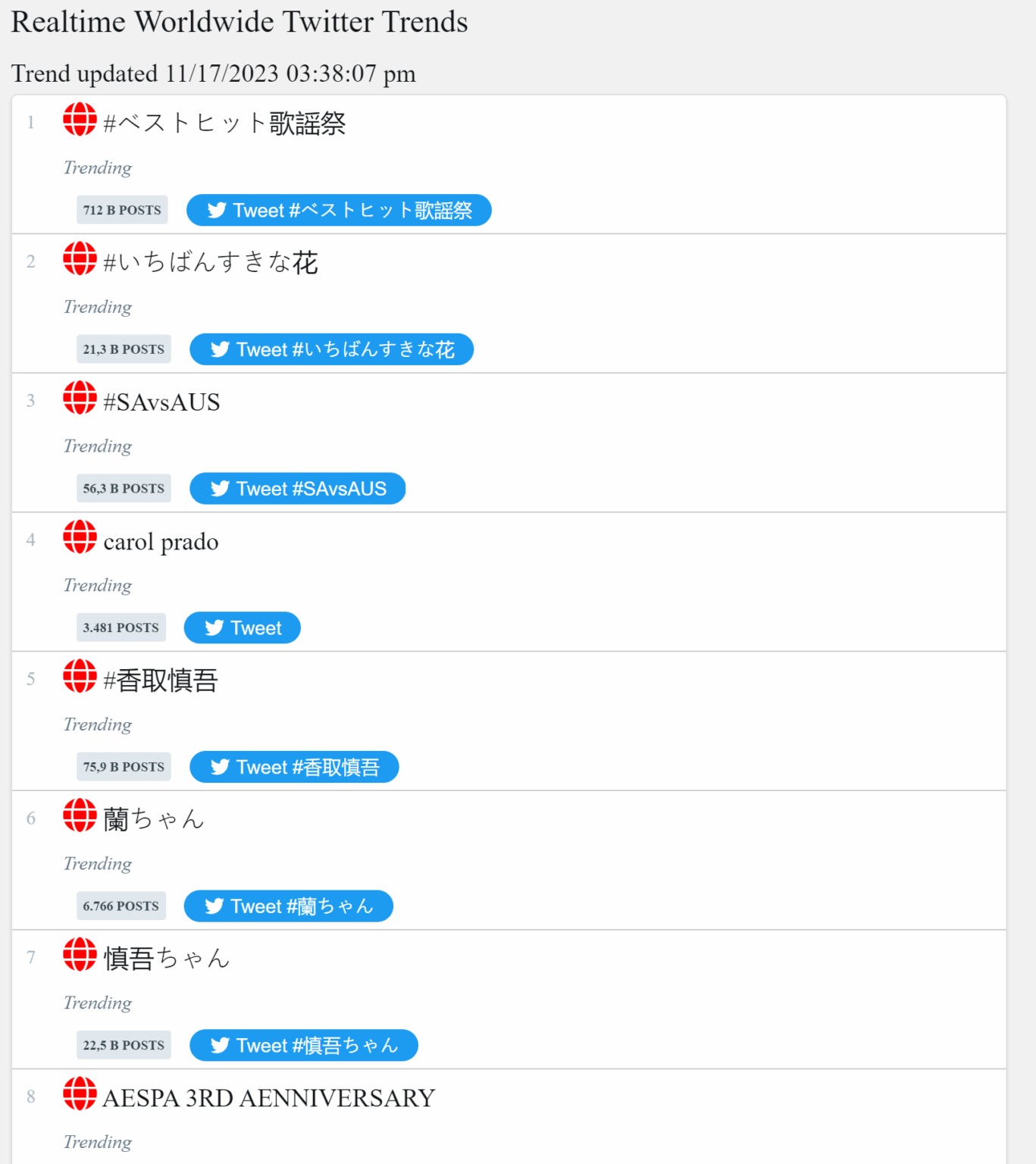Open the carol prado trend title

(x=161, y=542)
